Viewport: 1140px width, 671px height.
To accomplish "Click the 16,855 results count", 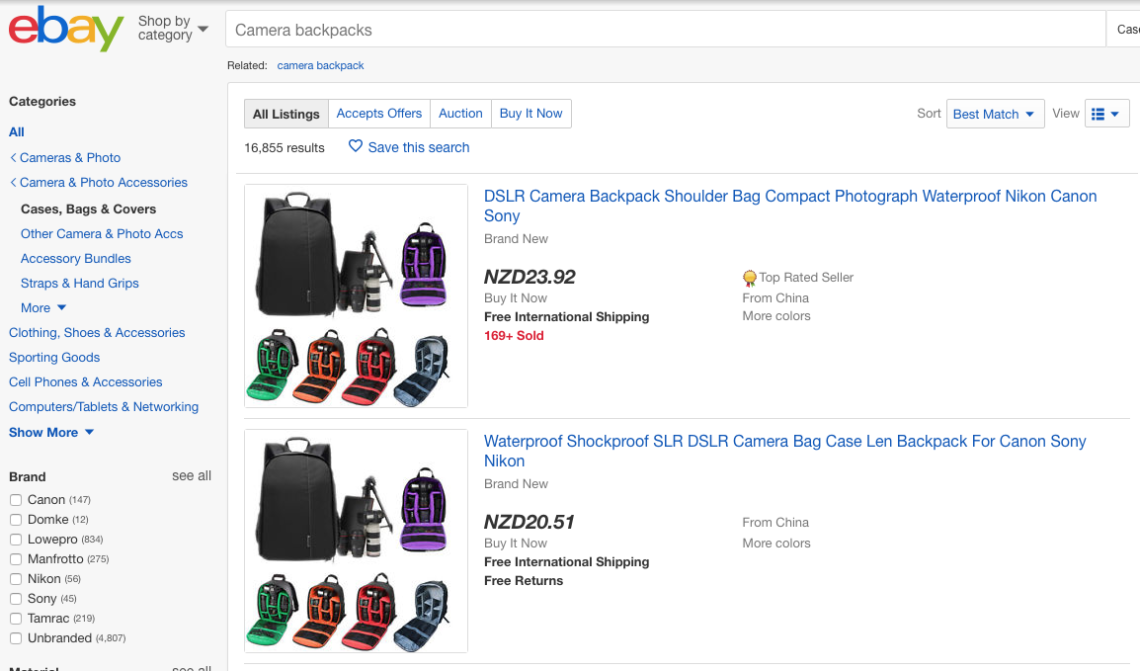I will point(284,148).
